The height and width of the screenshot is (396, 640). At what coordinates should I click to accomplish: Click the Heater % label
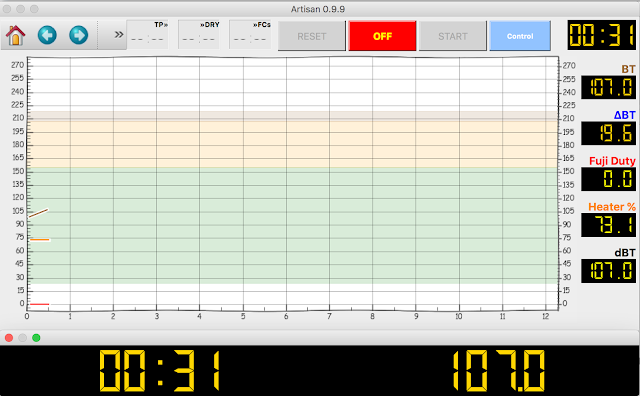tap(612, 207)
